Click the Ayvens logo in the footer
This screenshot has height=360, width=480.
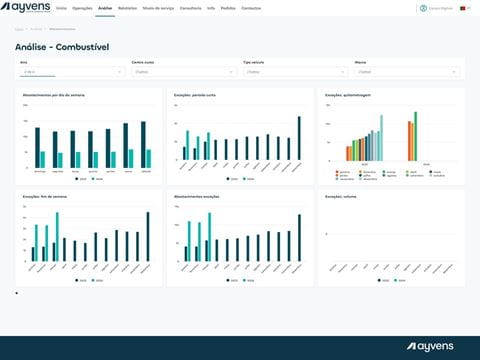430,347
